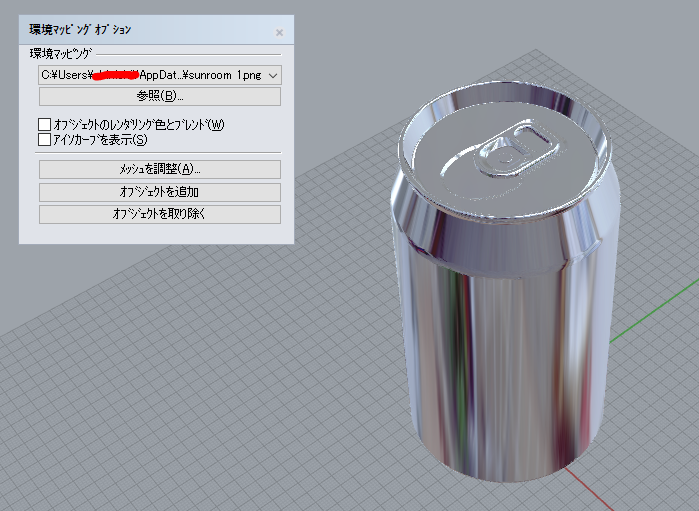
Task: Close the 環境マッピングオプション dialog
Action: point(280,33)
